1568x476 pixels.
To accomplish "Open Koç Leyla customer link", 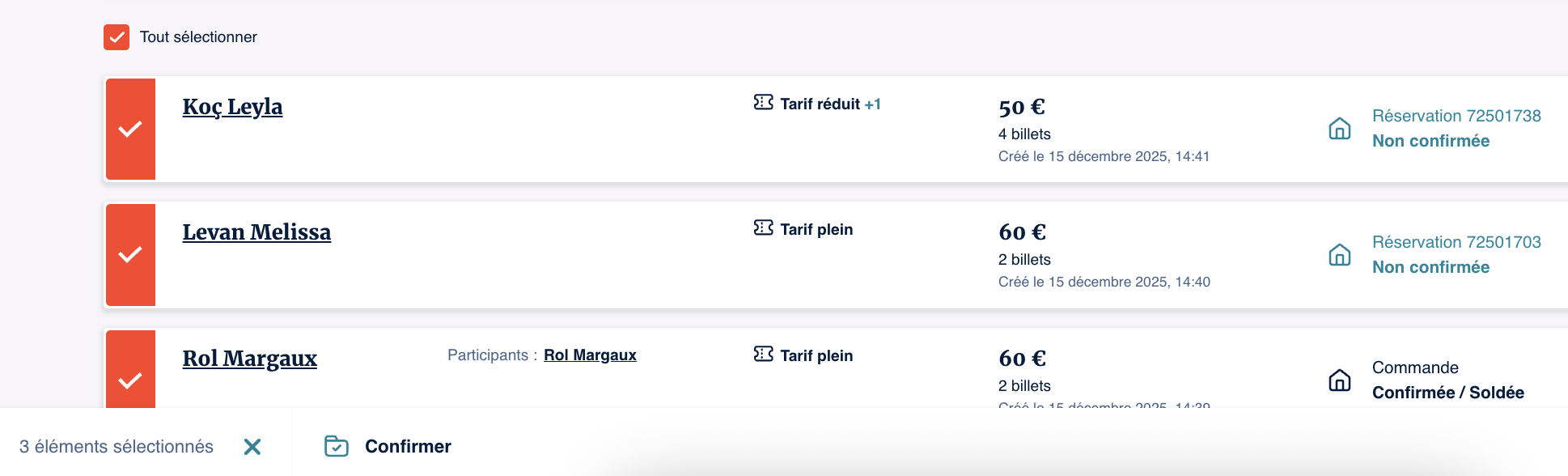I will pyautogui.click(x=232, y=107).
